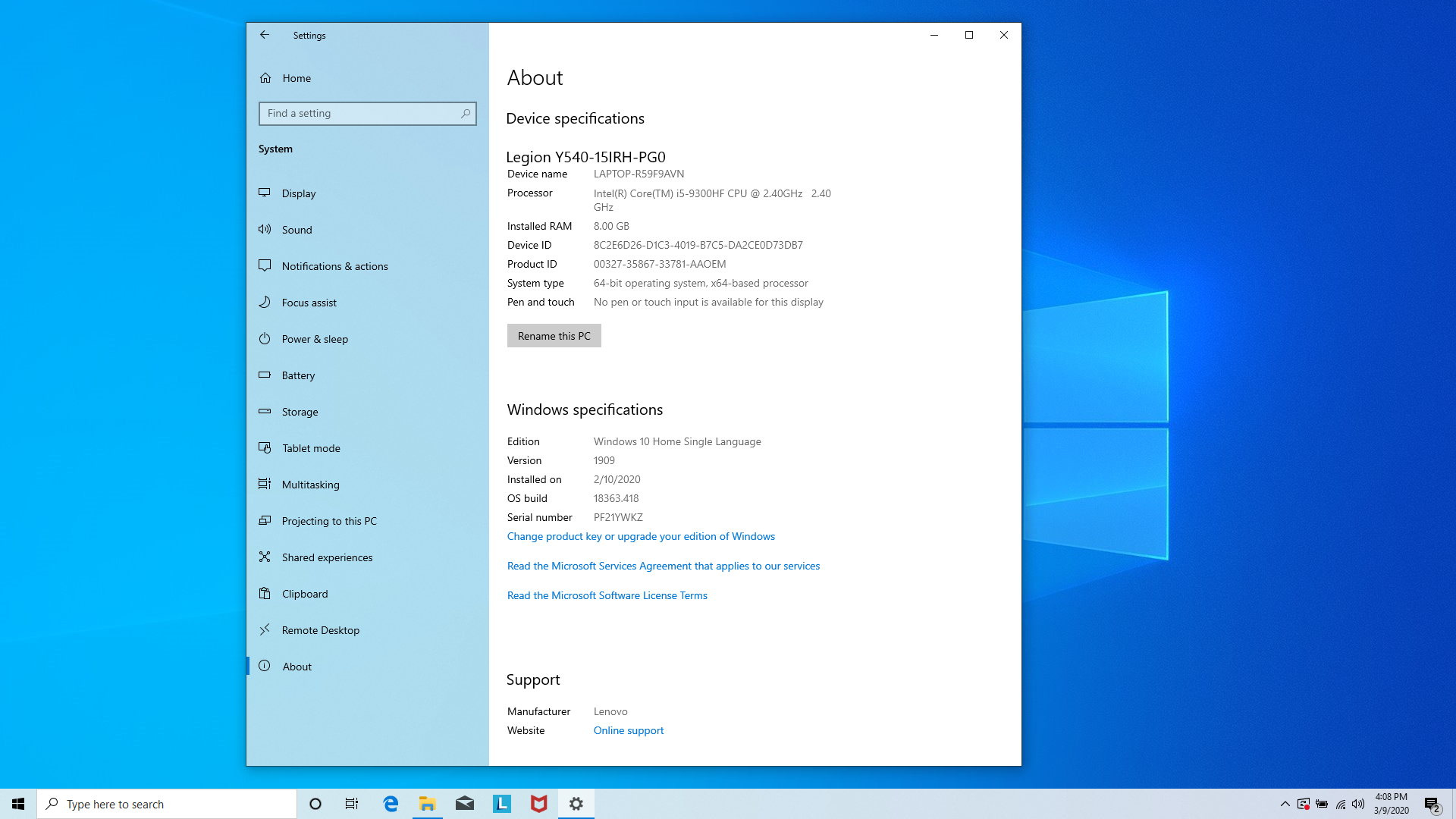1456x819 pixels.
Task: Launch Cortana from the taskbar circle
Action: click(x=315, y=804)
